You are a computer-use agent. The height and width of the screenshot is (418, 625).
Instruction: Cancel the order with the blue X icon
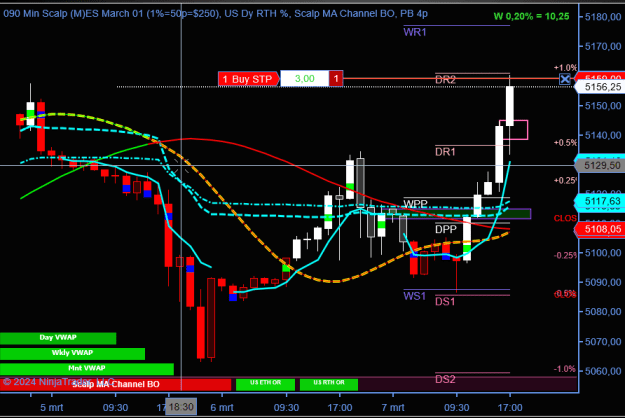click(x=565, y=79)
